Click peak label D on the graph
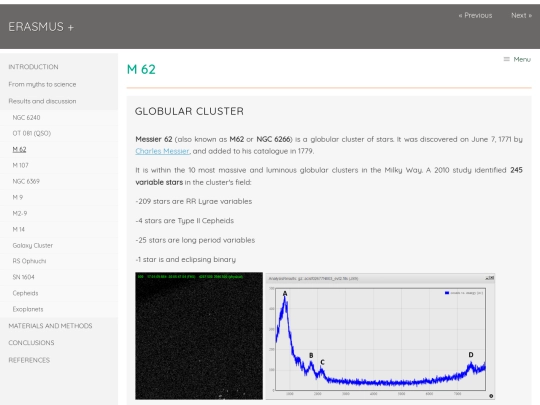Screen dimensions: 540x405 471,355
